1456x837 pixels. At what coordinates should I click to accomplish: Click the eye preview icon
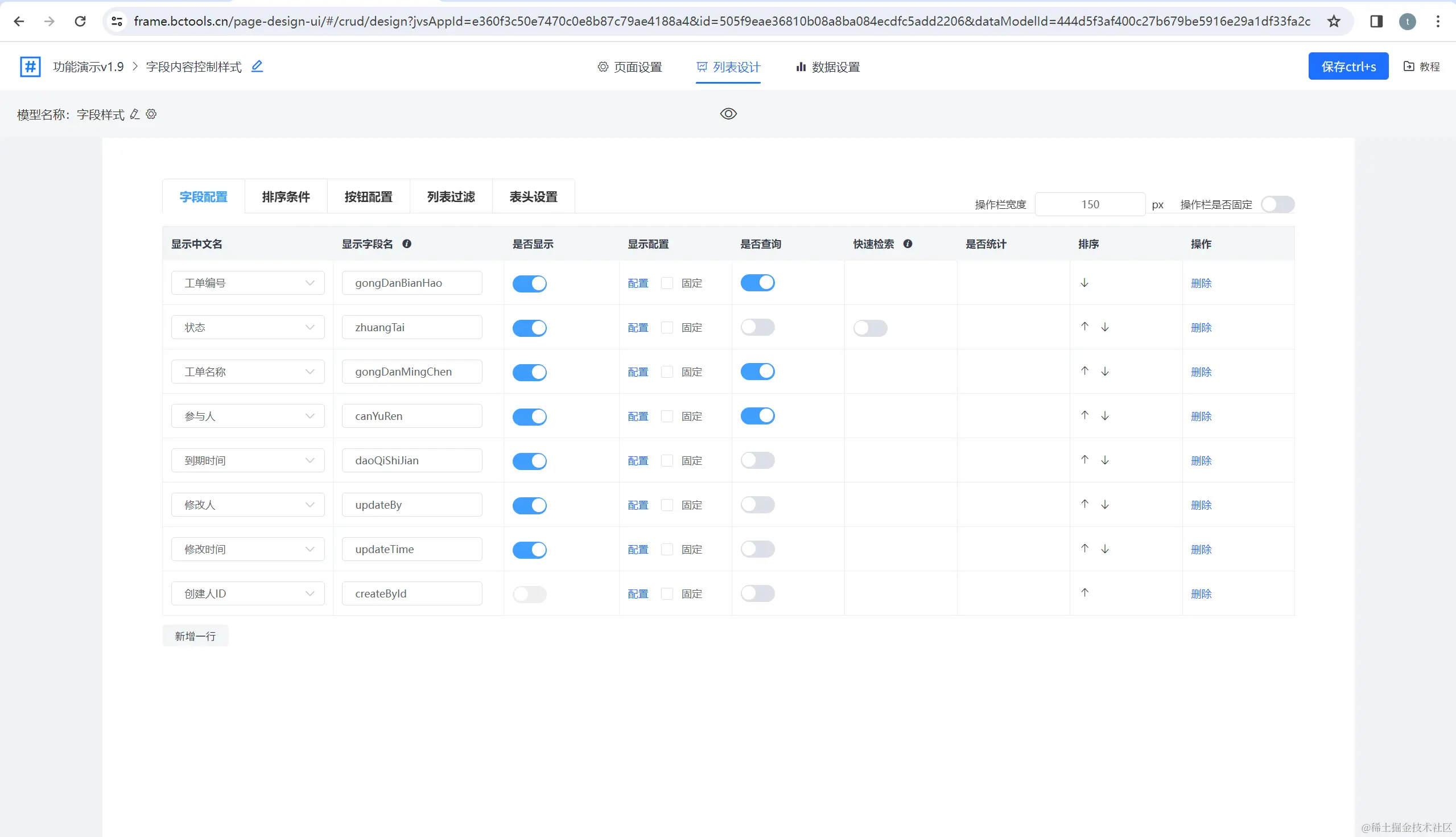[728, 114]
